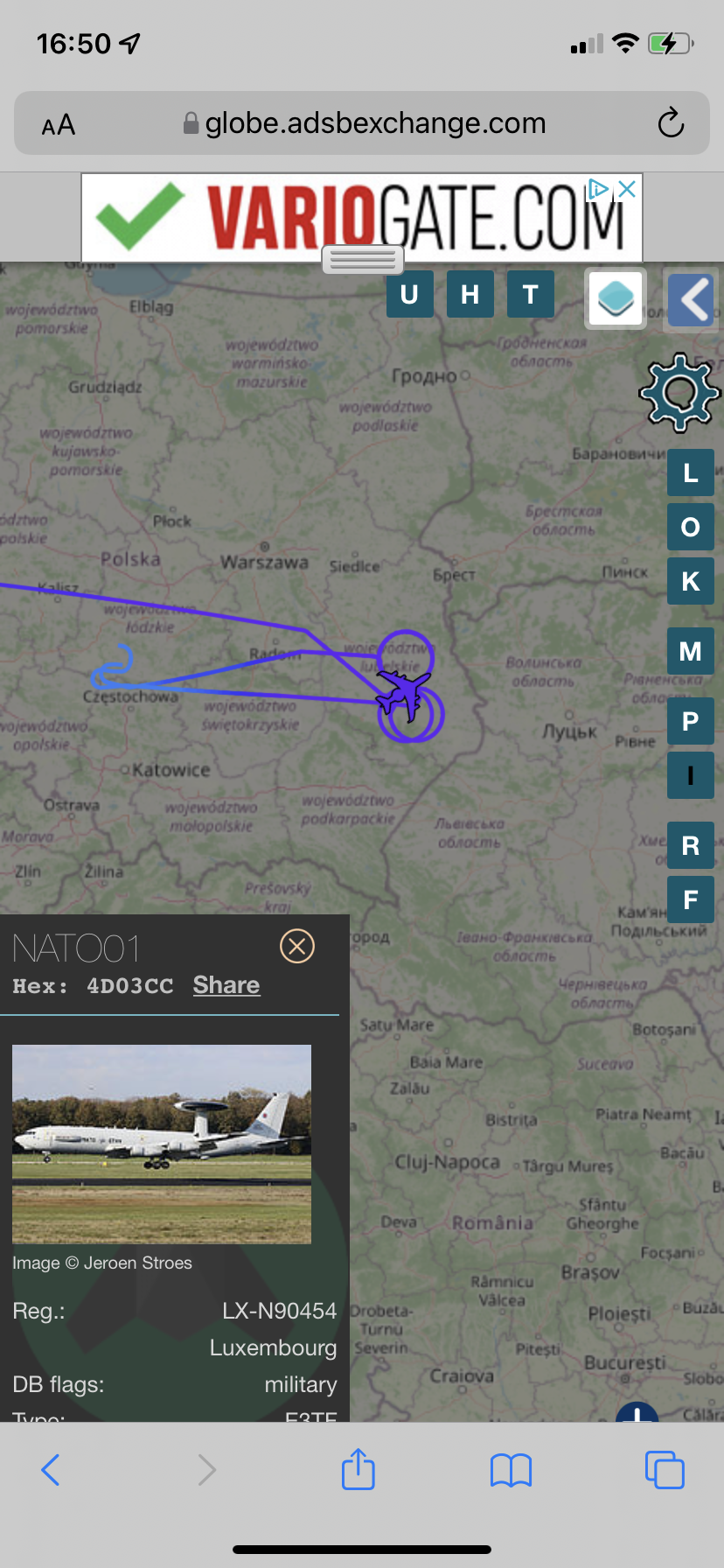Open the map layers selector icon
Image resolution: width=724 pixels, height=1568 pixels.
click(x=616, y=298)
